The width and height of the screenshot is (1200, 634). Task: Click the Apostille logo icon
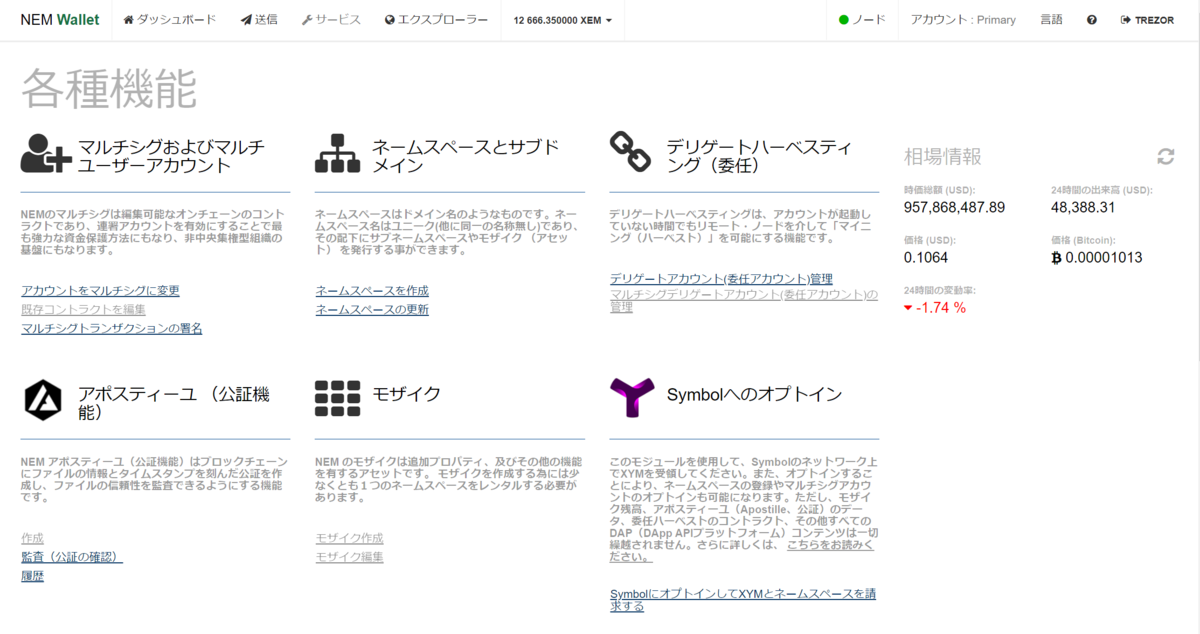tap(43, 398)
